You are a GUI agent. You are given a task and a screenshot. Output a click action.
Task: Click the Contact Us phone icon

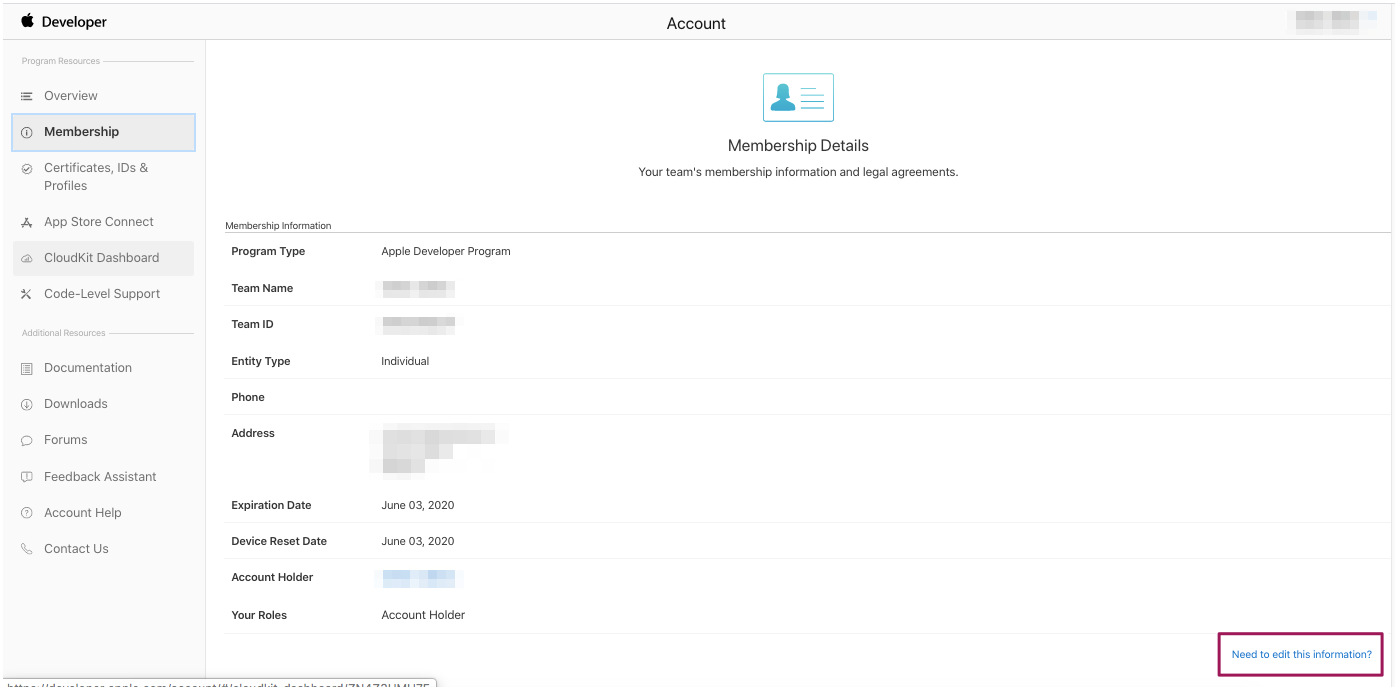[x=24, y=548]
